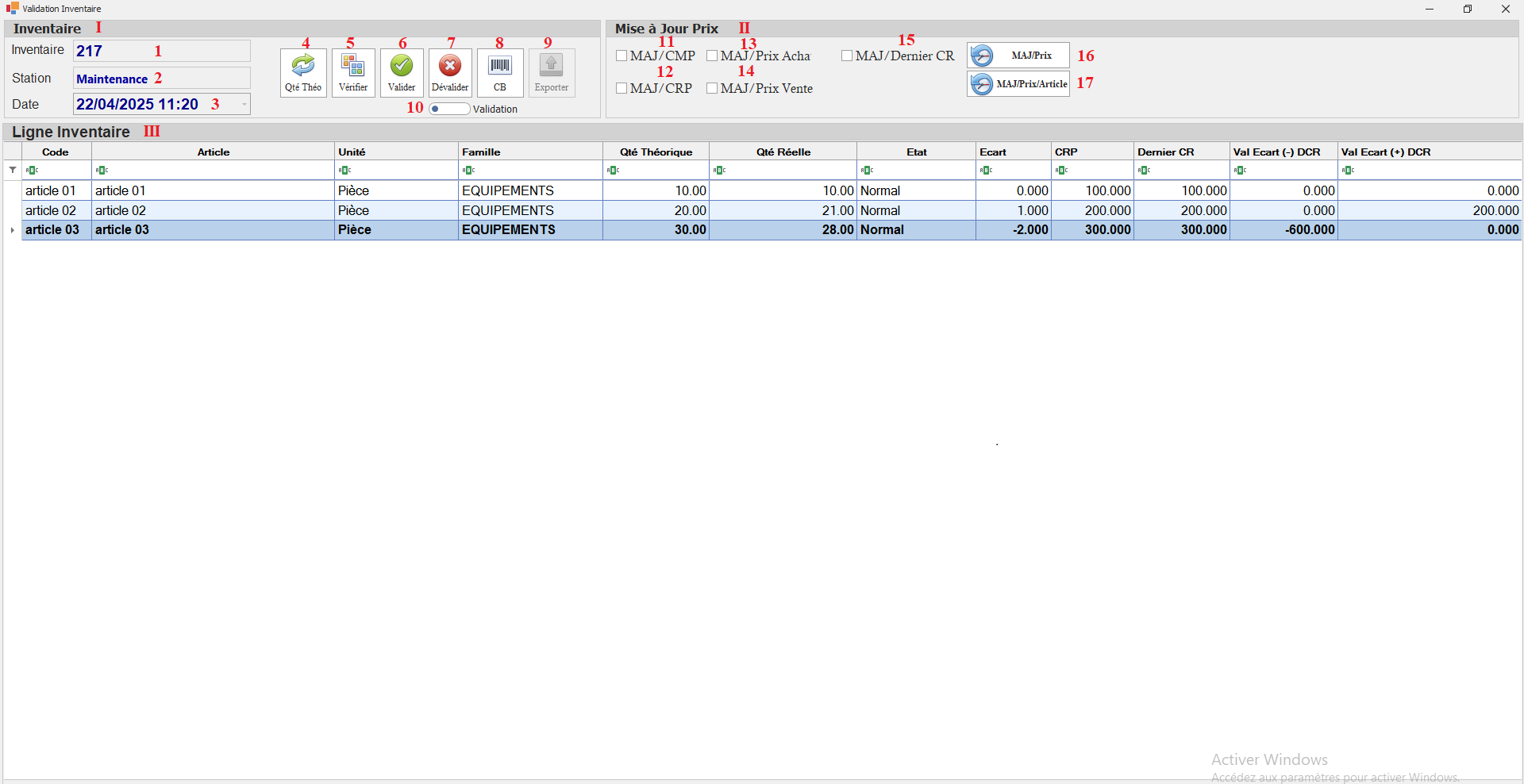Enable the MAJ/CMP checkbox
This screenshot has height=784, width=1524.
coord(622,56)
